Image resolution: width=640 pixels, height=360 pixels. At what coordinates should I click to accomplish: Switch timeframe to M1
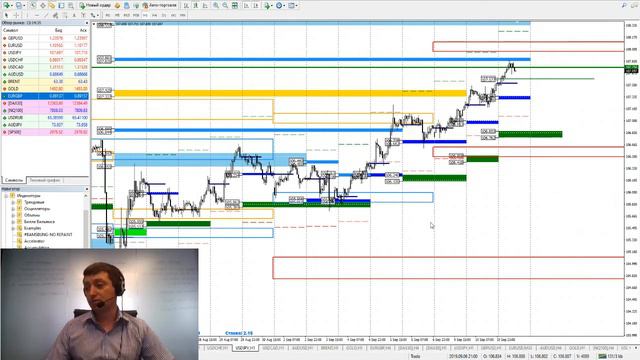108,15
